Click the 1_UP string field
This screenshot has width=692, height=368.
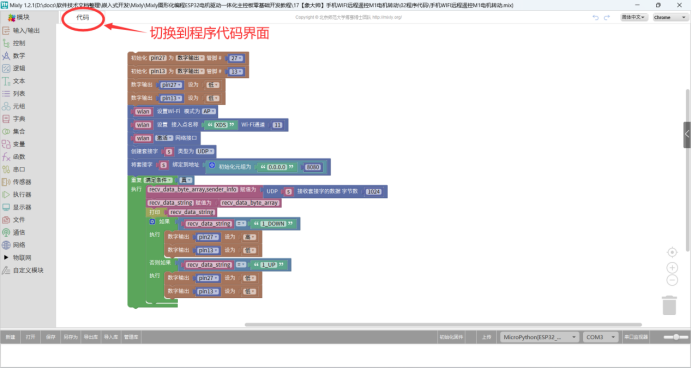(269, 265)
